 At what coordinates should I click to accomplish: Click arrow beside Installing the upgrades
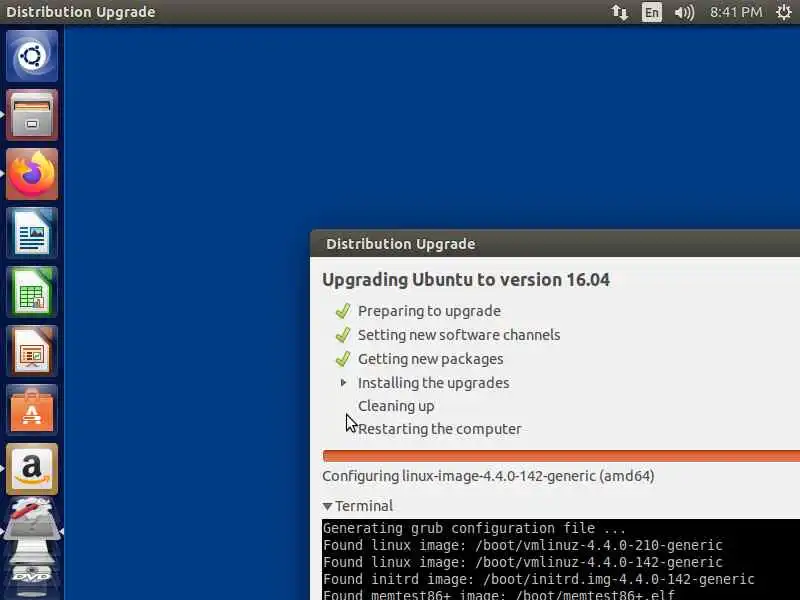(x=343, y=382)
